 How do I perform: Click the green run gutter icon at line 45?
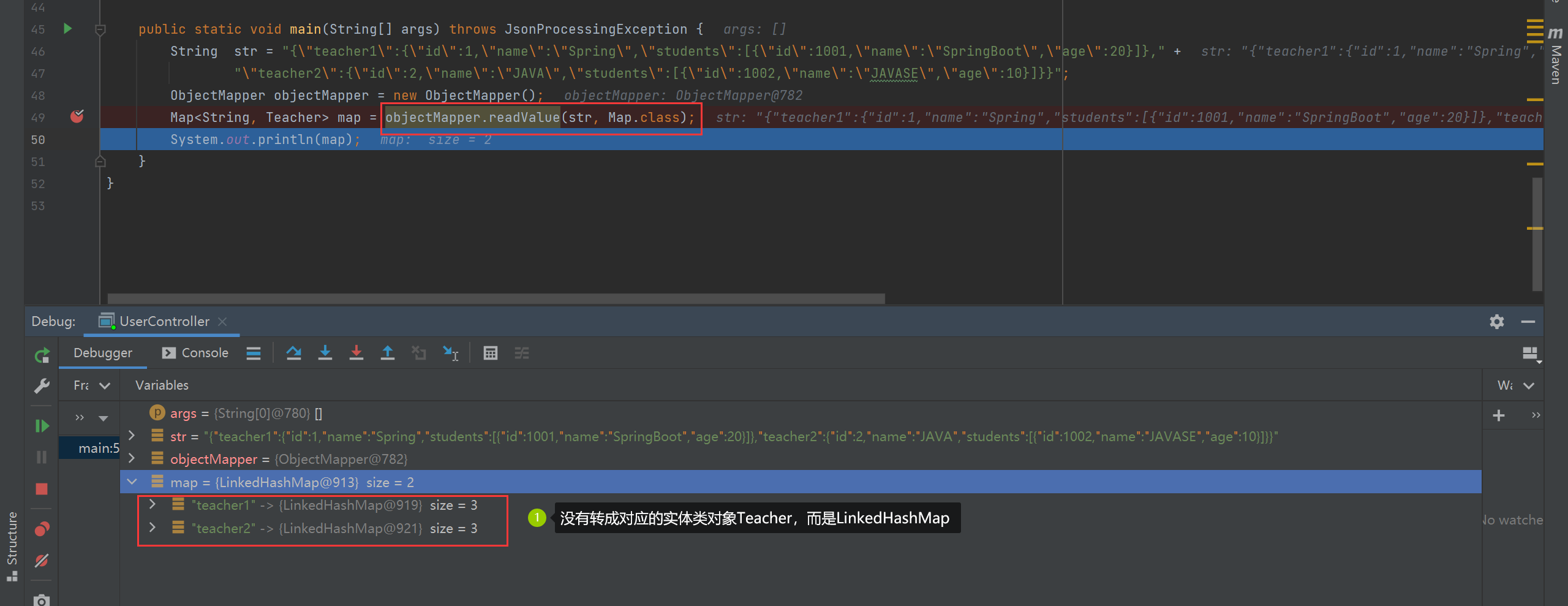[x=67, y=29]
